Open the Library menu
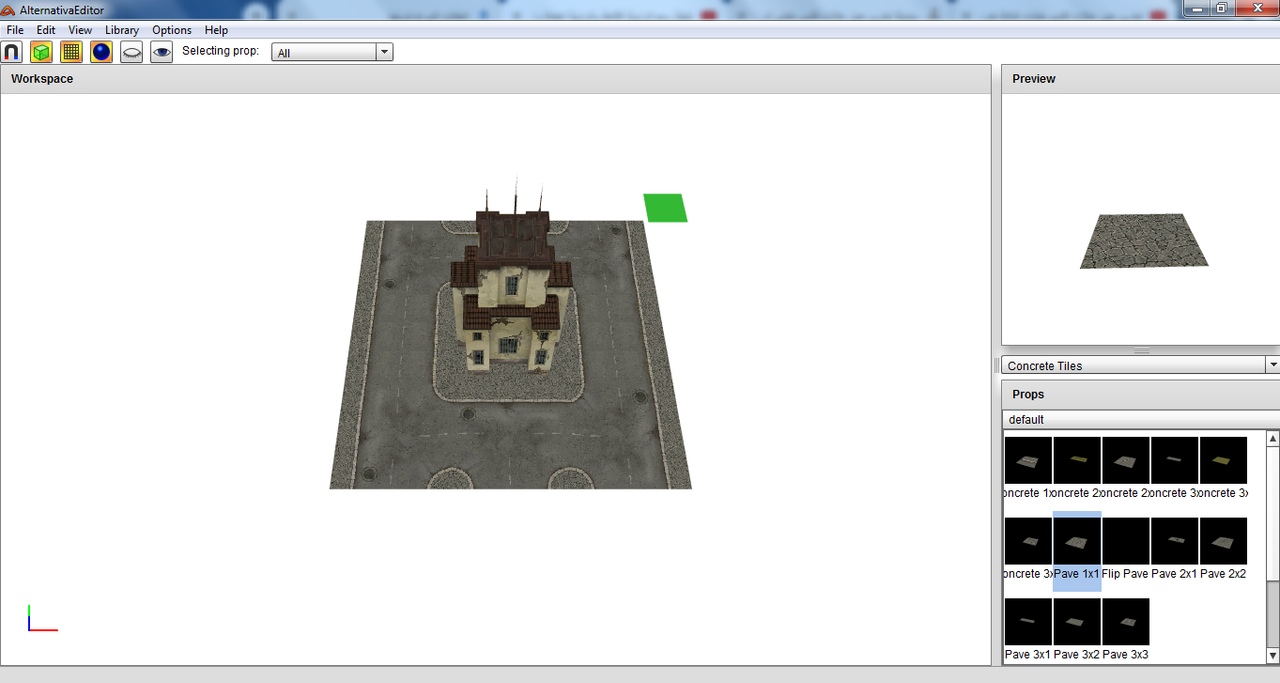The width and height of the screenshot is (1280, 683). 122,30
